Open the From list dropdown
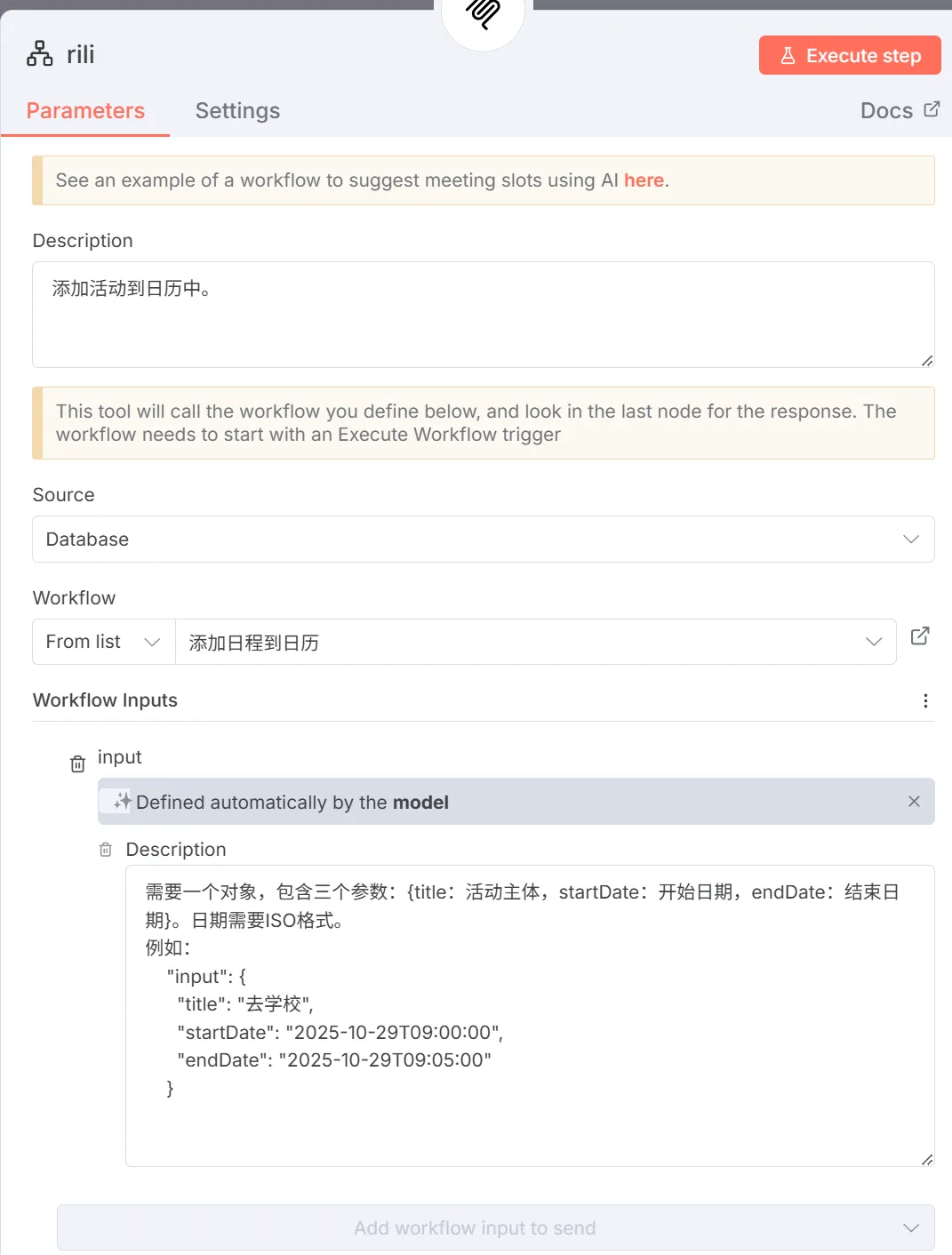This screenshot has width=952, height=1255. point(102,641)
